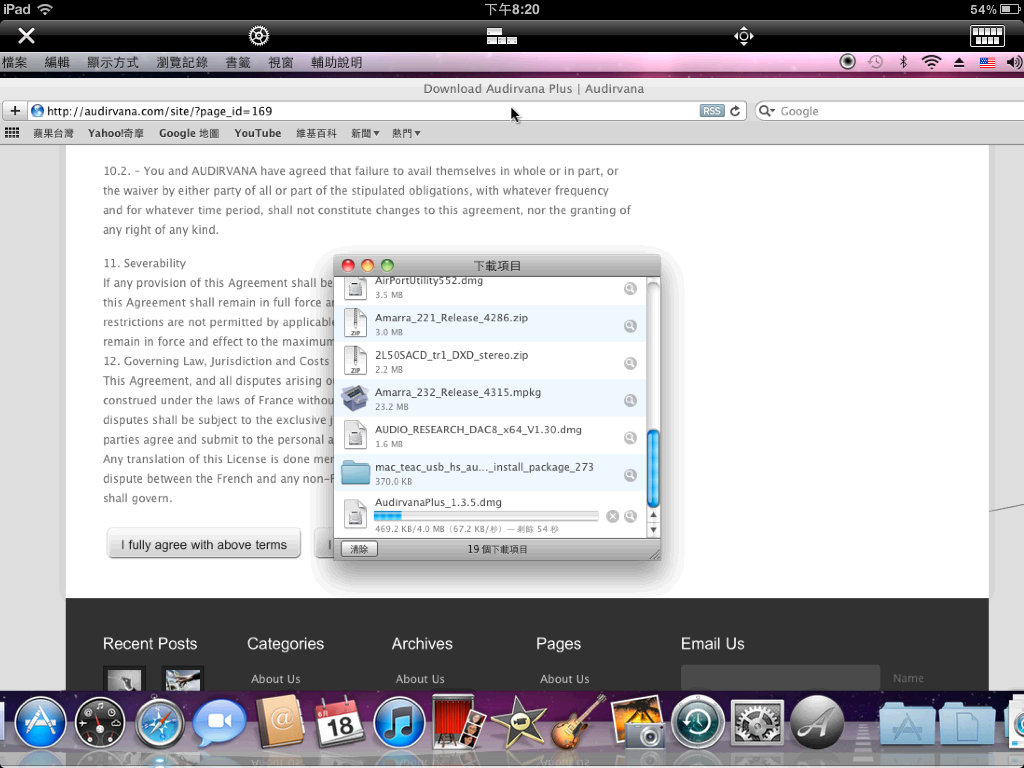Select 2L50SACD_tr1_DXD_stereo.zip download row
1024x768 pixels.
click(x=490, y=361)
